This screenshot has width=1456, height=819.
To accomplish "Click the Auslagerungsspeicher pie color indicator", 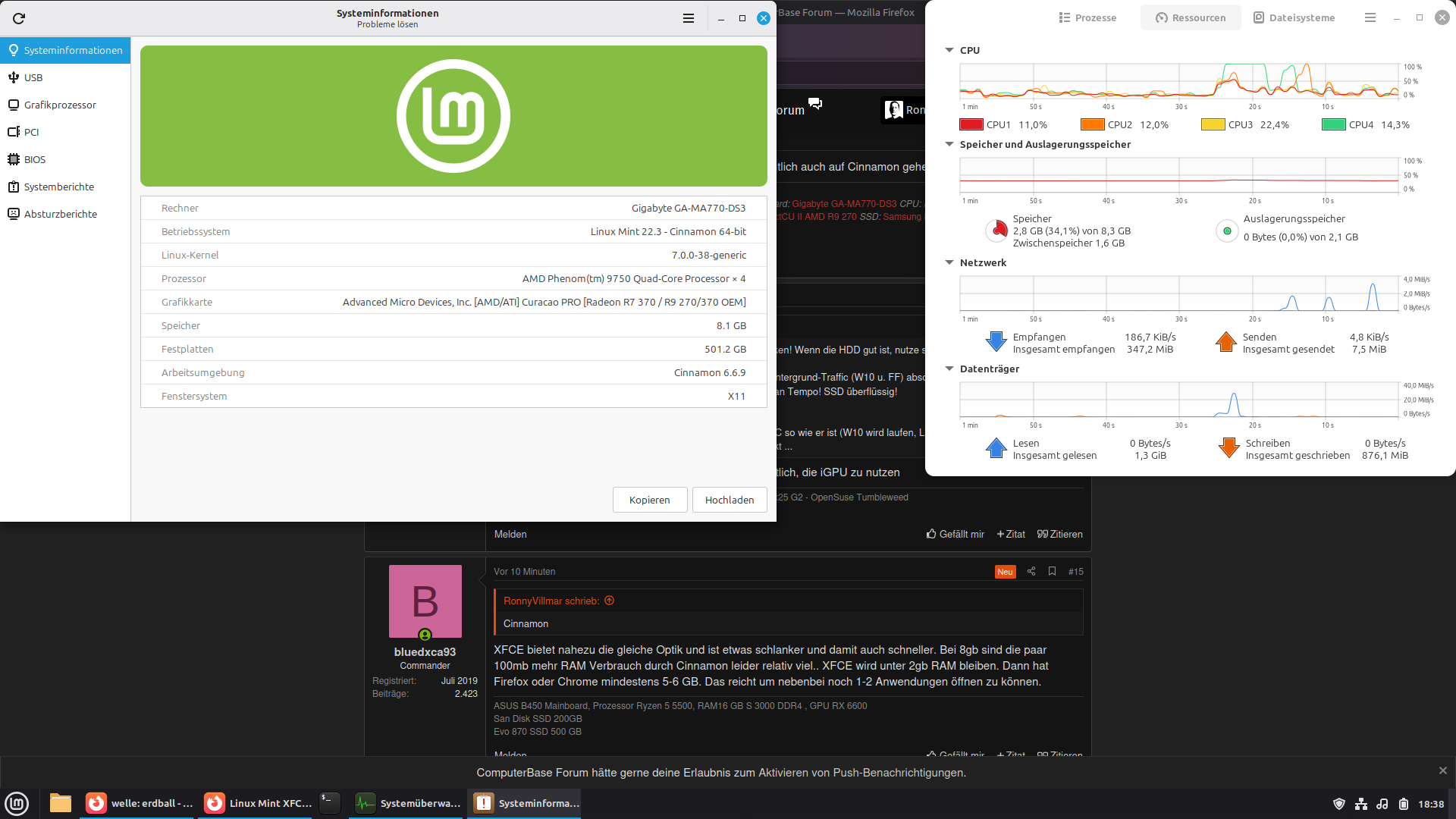I will [x=1227, y=231].
